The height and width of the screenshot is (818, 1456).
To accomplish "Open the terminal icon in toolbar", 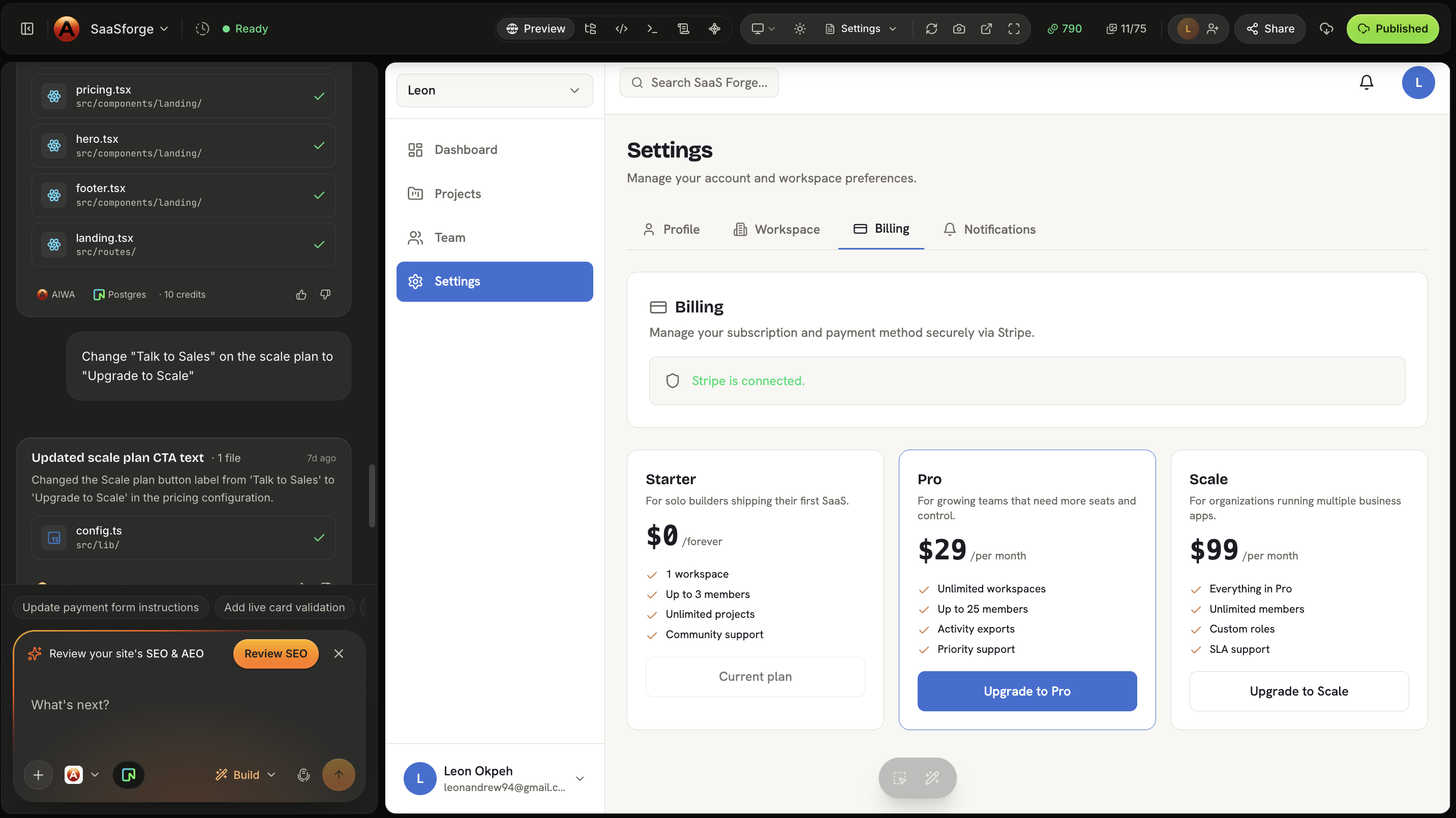I will [x=652, y=29].
